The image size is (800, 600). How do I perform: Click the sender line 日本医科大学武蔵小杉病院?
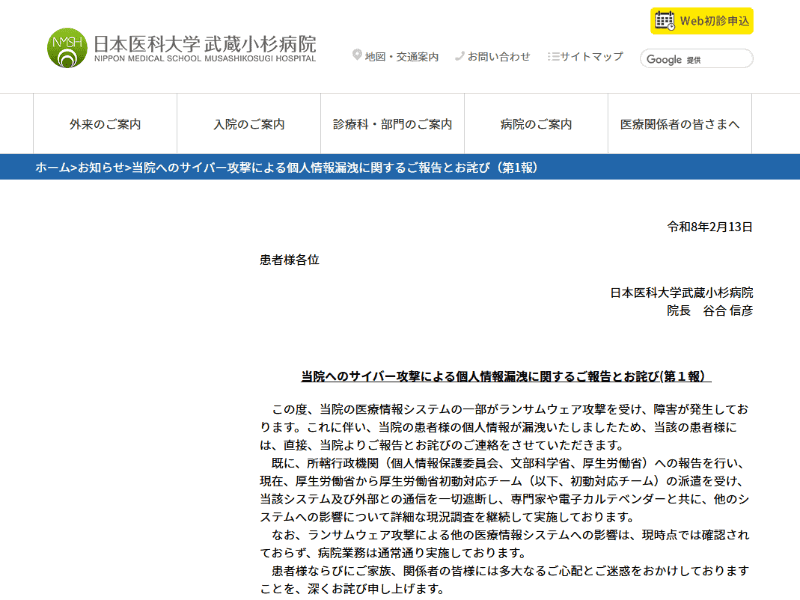tap(682, 292)
